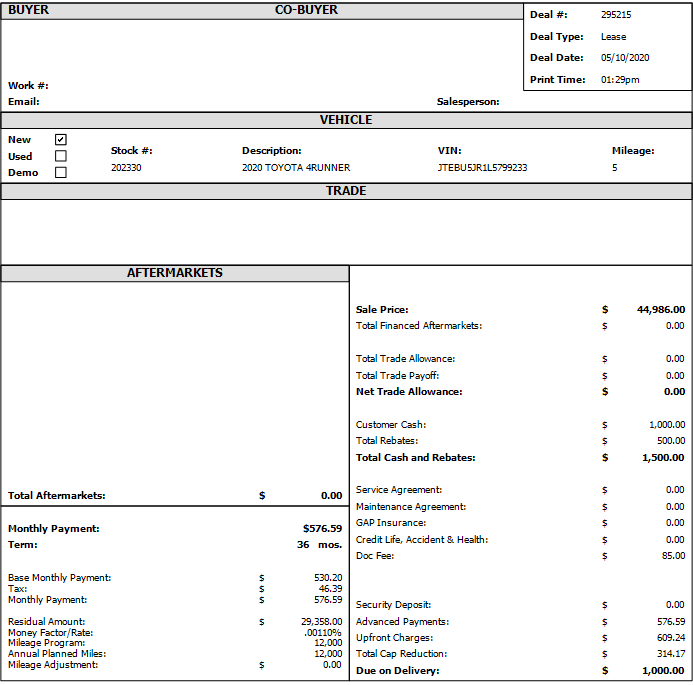Click the Due on Delivery amount

tap(663, 671)
